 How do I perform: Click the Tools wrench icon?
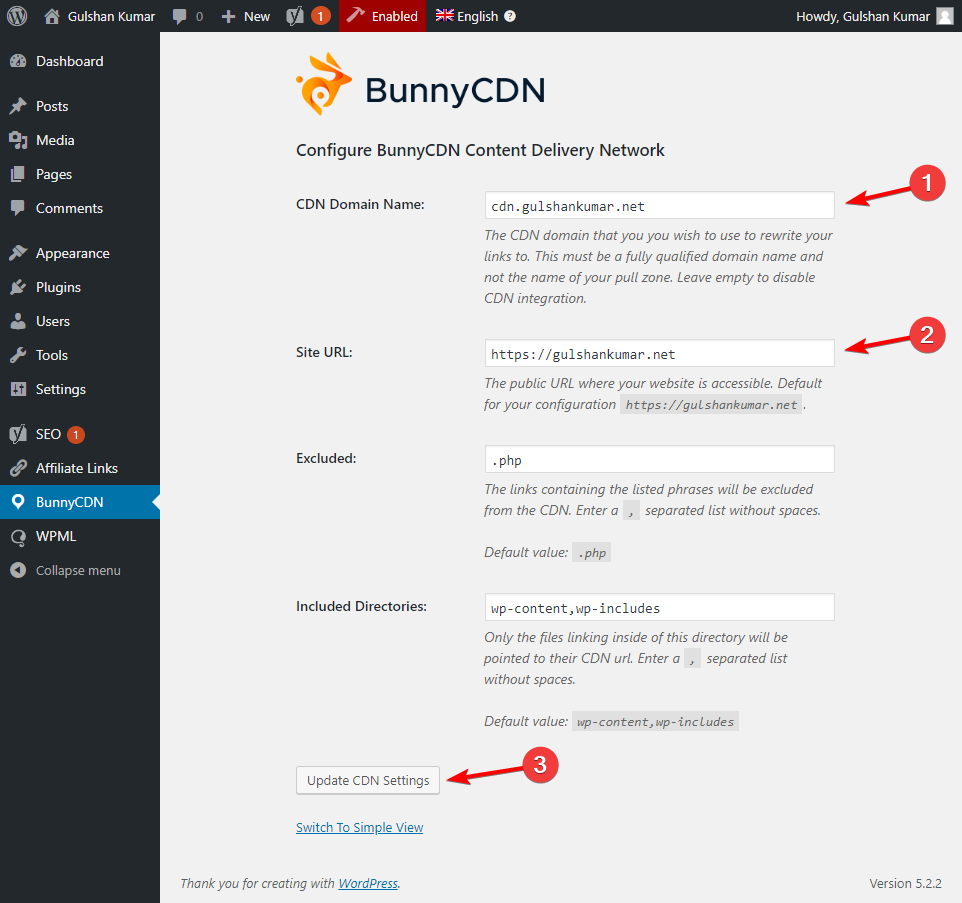[18, 355]
